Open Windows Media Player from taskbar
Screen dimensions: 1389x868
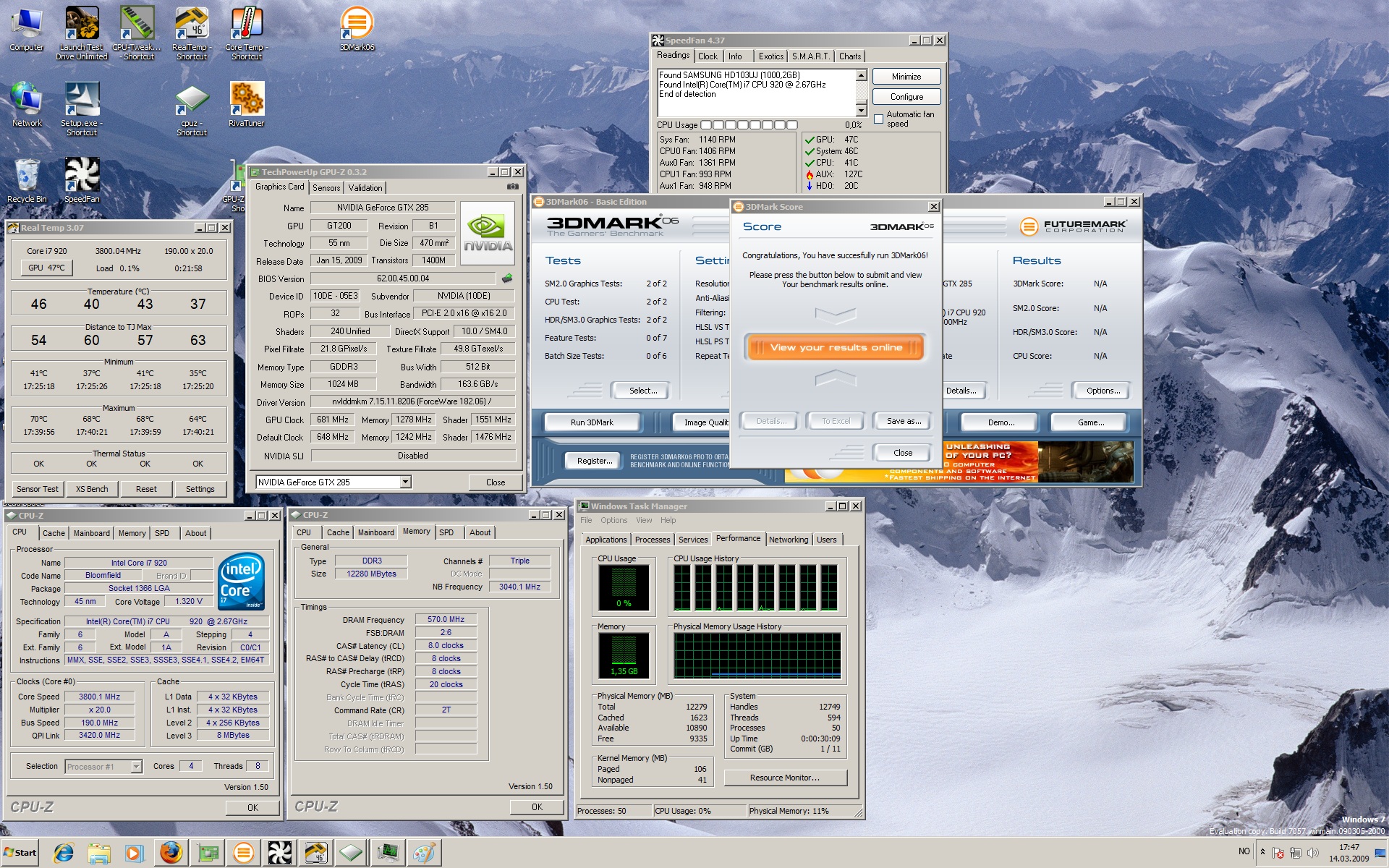134,854
